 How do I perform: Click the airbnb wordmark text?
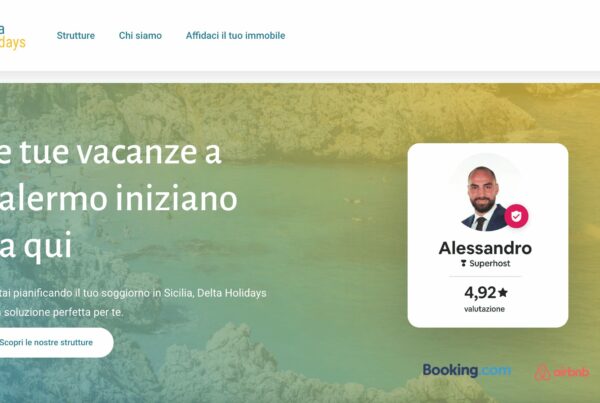pos(571,372)
